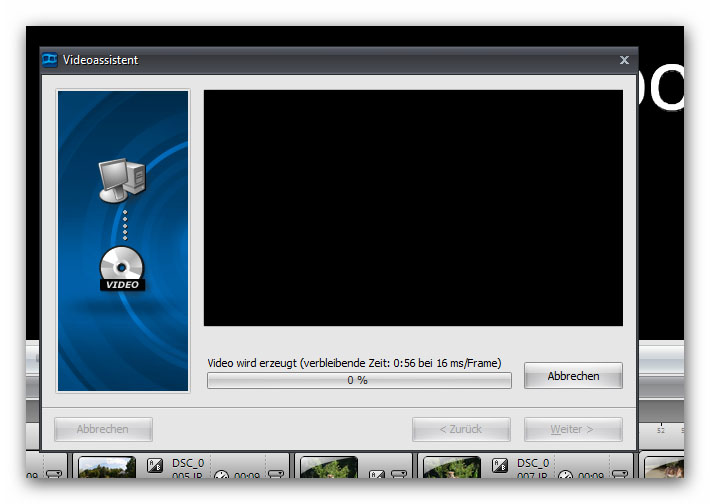Click the 00:08 duration of DSC_007

(x=590, y=477)
